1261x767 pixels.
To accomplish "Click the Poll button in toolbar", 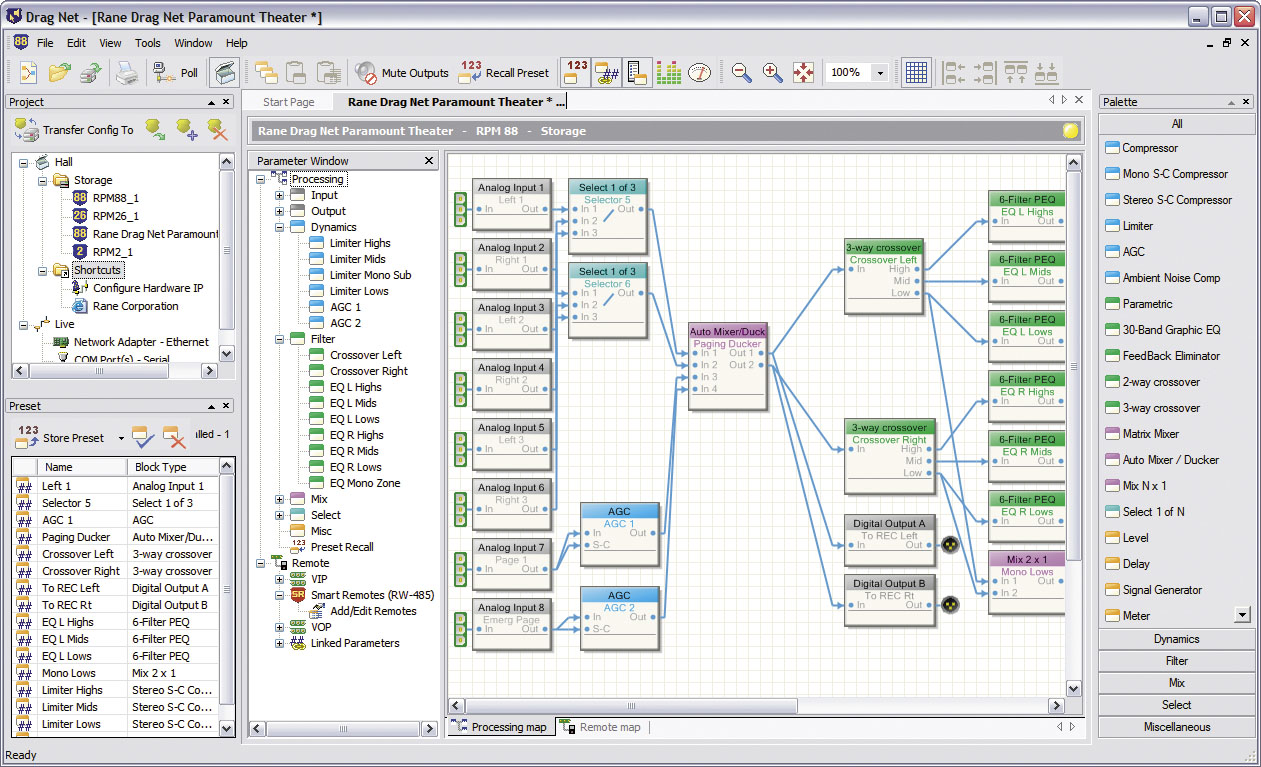I will pyautogui.click(x=175, y=73).
